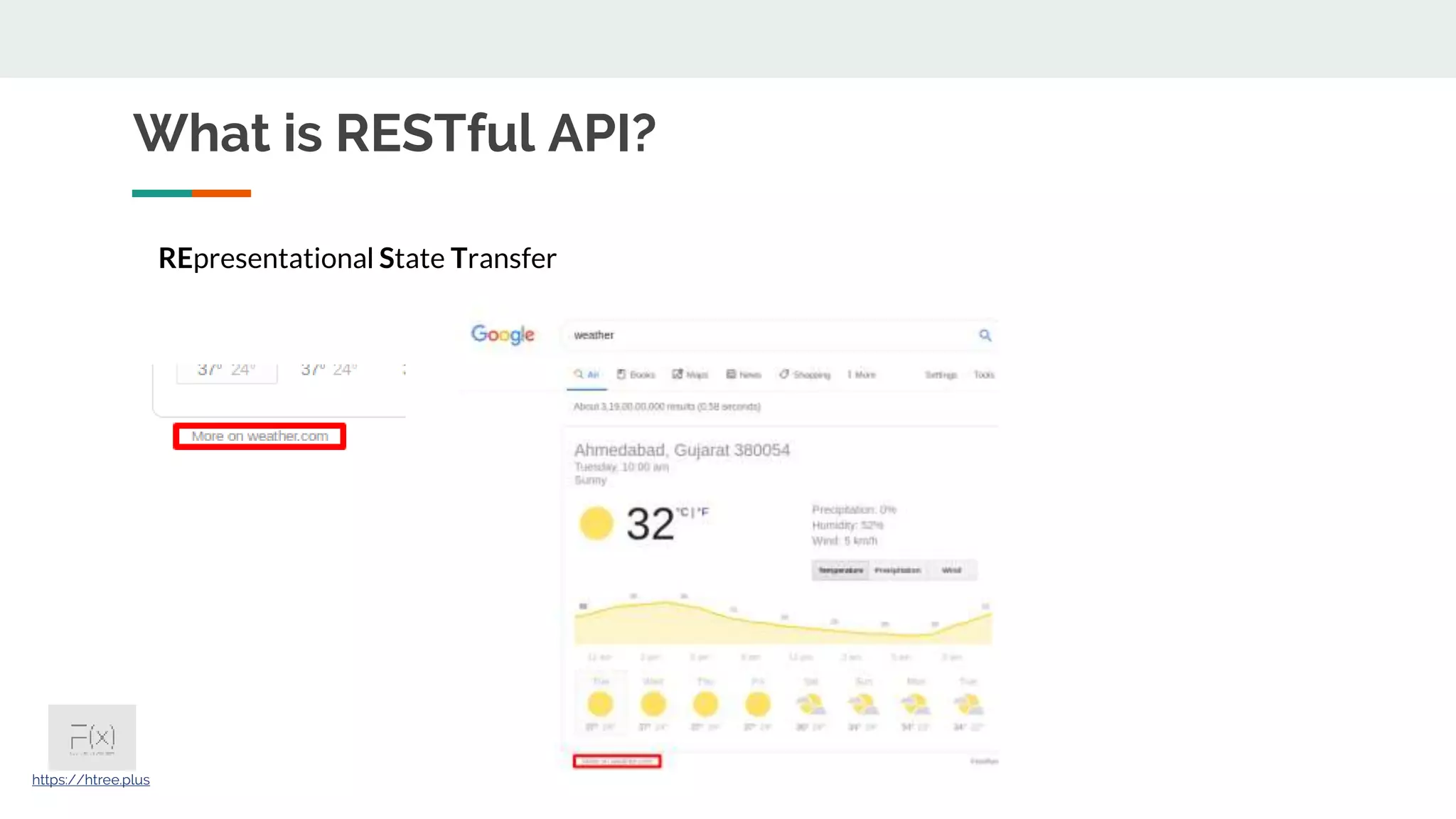Click the F(x) logo thumbnail
This screenshot has height=819, width=1456.
pyautogui.click(x=92, y=737)
